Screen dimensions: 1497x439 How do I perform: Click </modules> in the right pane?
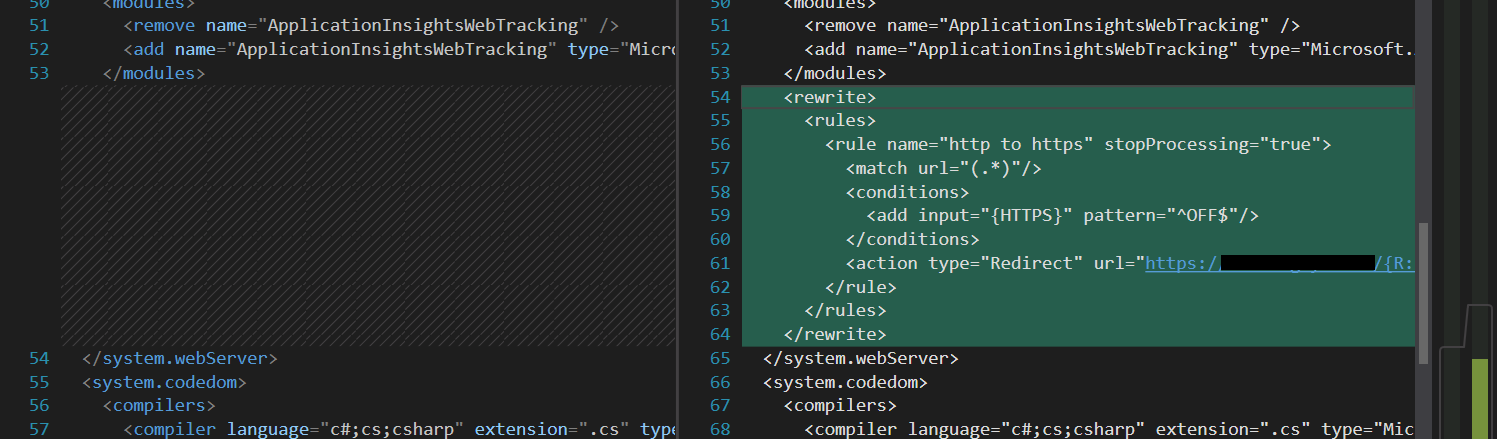click(x=835, y=73)
